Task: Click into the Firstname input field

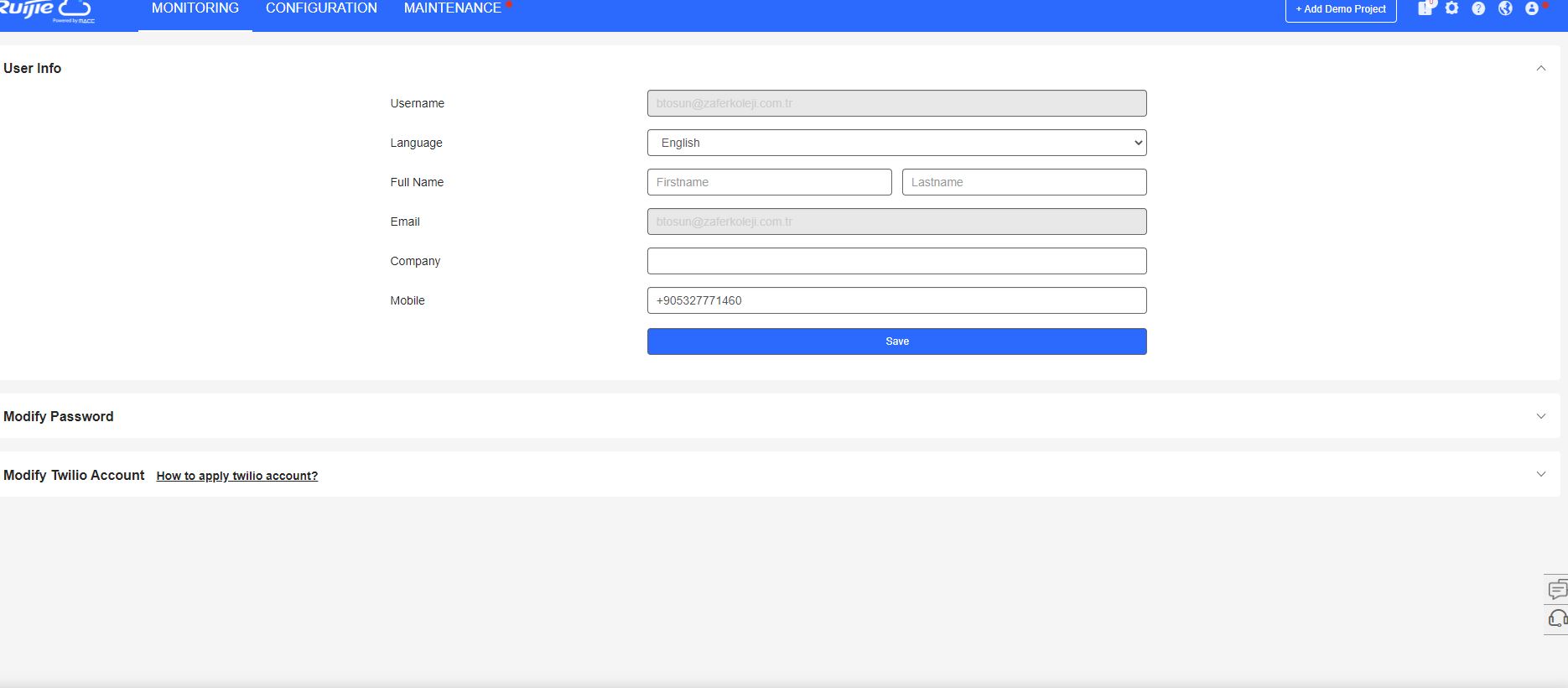Action: point(769,182)
